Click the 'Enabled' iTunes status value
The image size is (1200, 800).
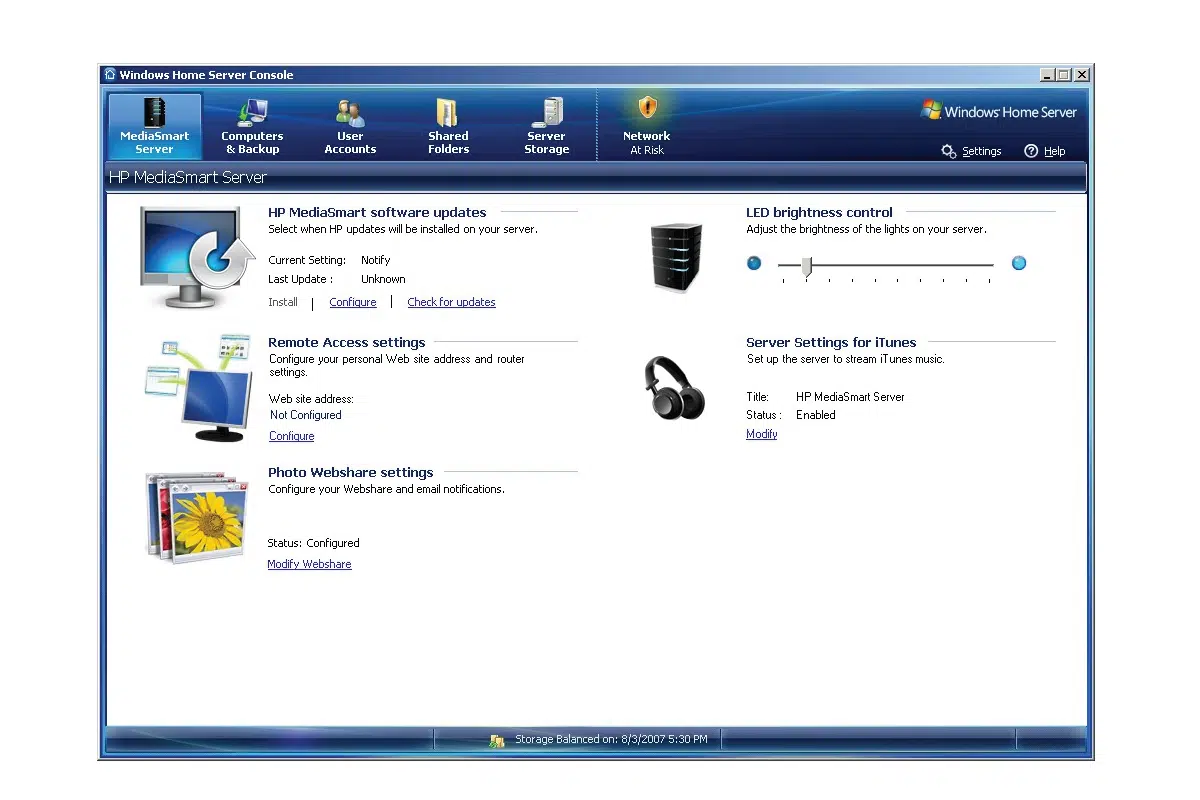point(816,415)
